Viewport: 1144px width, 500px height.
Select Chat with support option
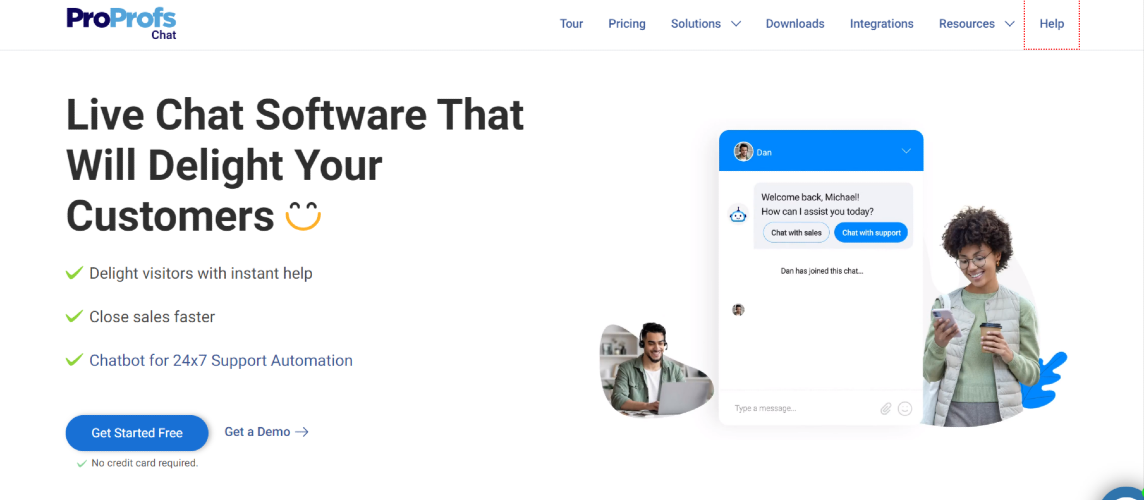(x=871, y=233)
